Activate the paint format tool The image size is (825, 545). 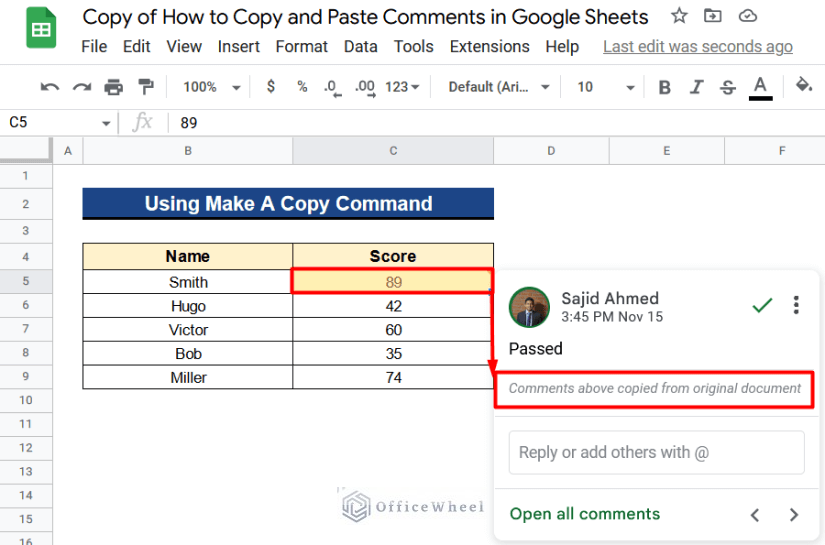[x=145, y=87]
